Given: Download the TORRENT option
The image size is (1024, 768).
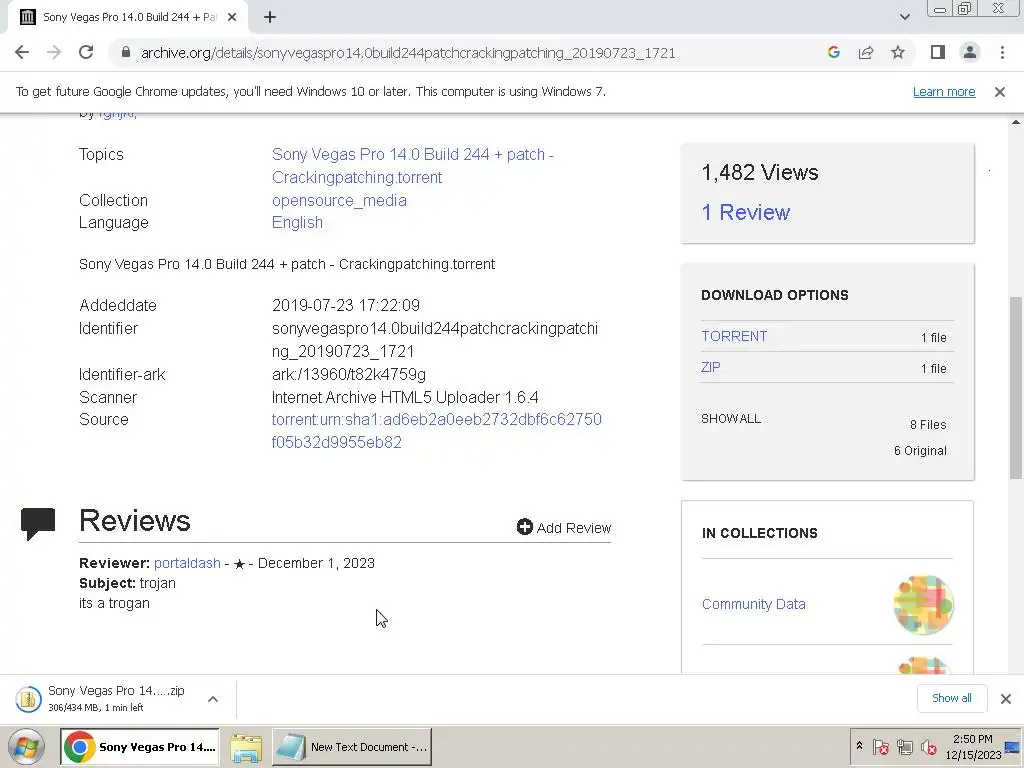Looking at the screenshot, I should point(734,336).
